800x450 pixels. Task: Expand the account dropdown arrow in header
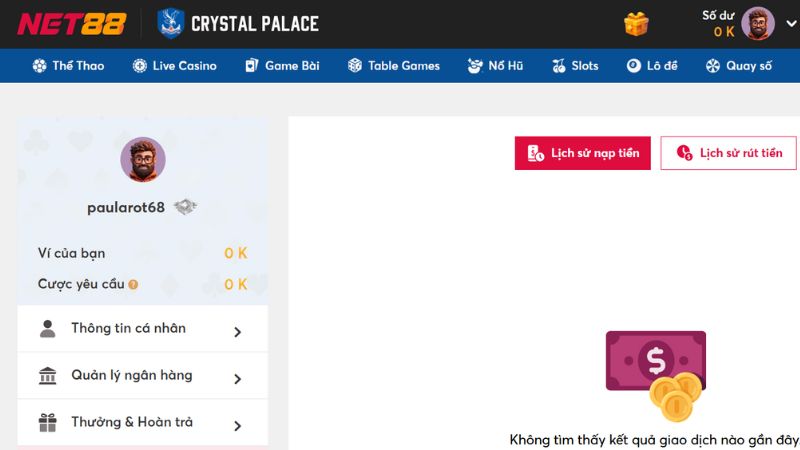[790, 25]
